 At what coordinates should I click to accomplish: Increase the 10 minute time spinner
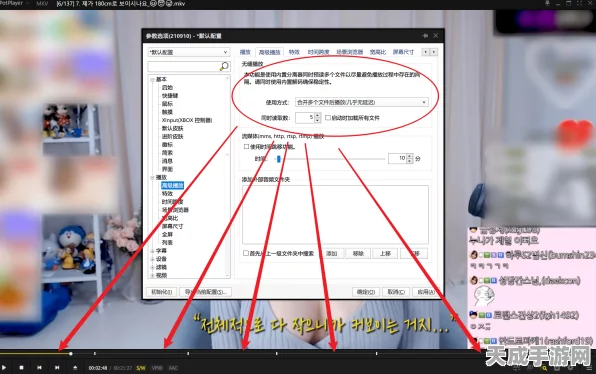click(x=409, y=156)
